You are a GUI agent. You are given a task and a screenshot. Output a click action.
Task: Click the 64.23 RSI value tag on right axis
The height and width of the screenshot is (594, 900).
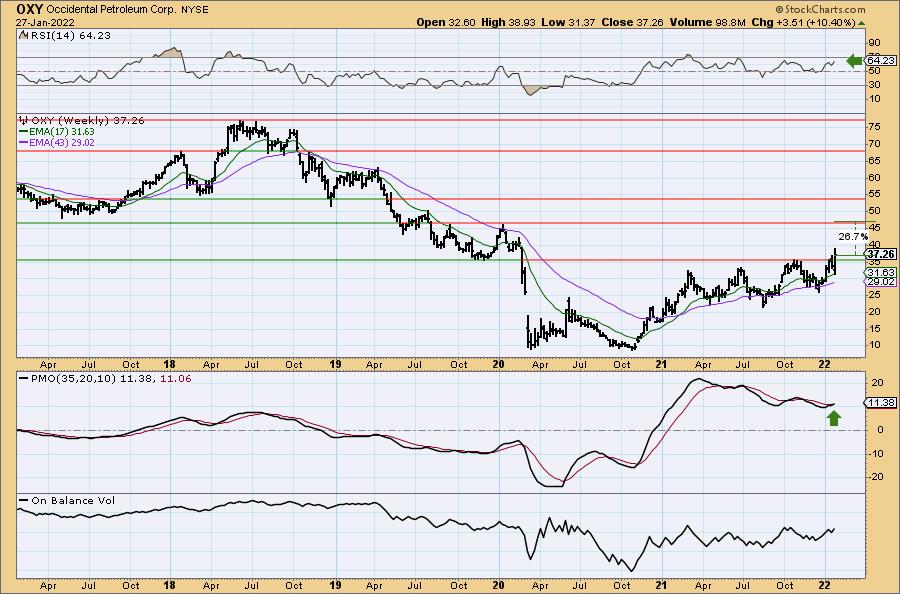click(x=881, y=60)
